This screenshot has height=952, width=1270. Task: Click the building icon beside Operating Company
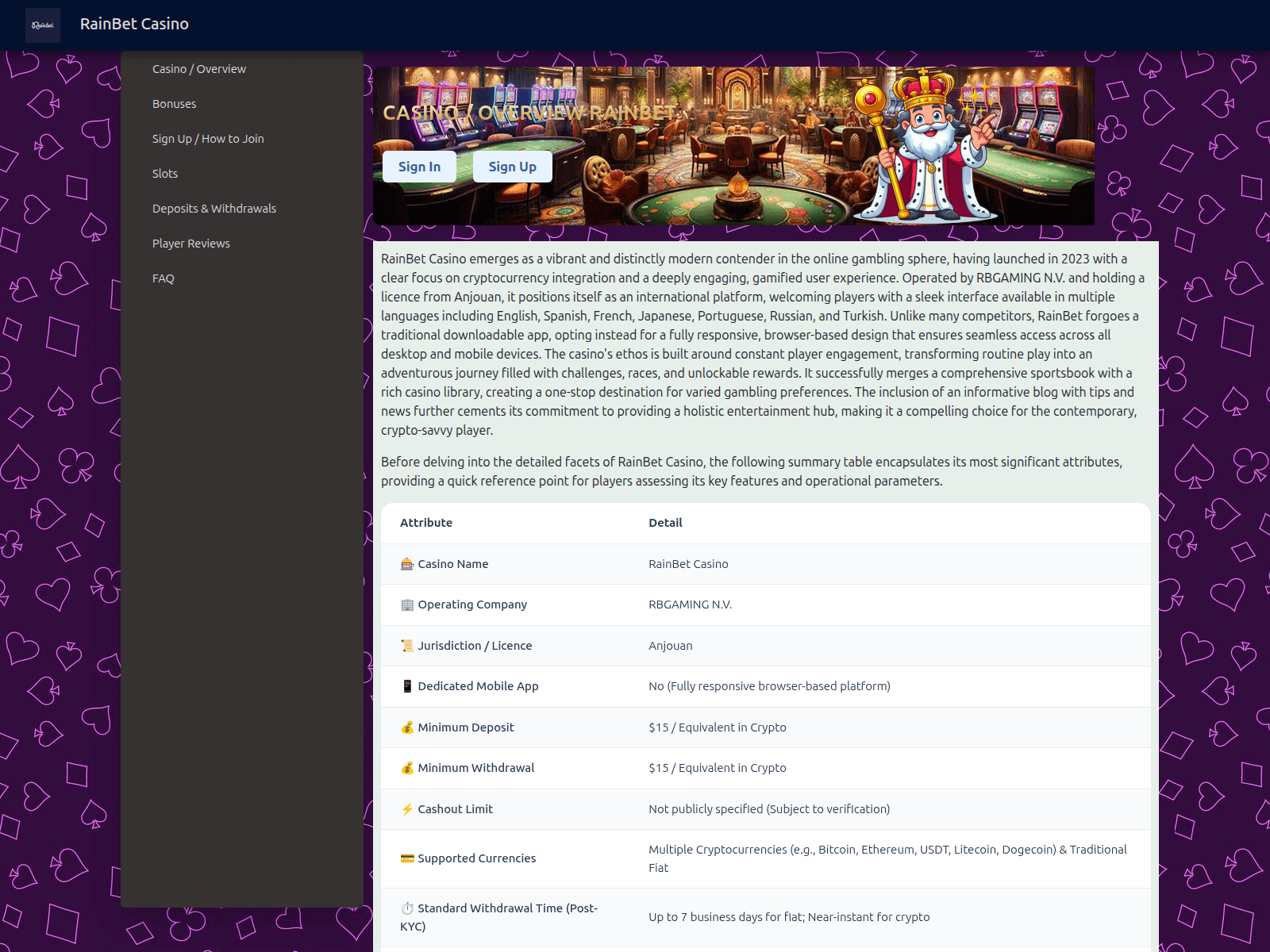tap(407, 605)
